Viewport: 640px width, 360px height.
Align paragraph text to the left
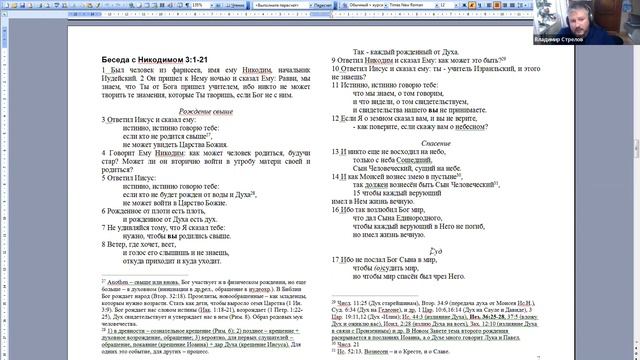[489, 5]
